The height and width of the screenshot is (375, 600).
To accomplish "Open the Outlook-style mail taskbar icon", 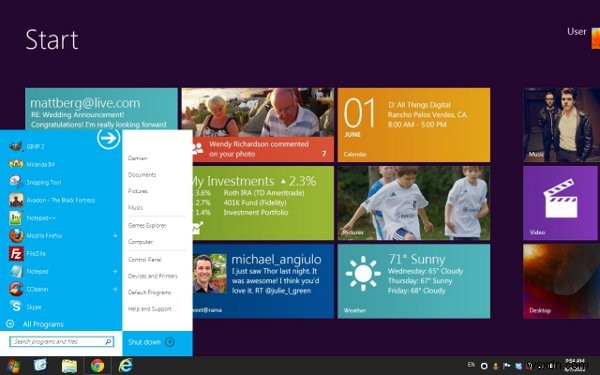I will 40,365.
